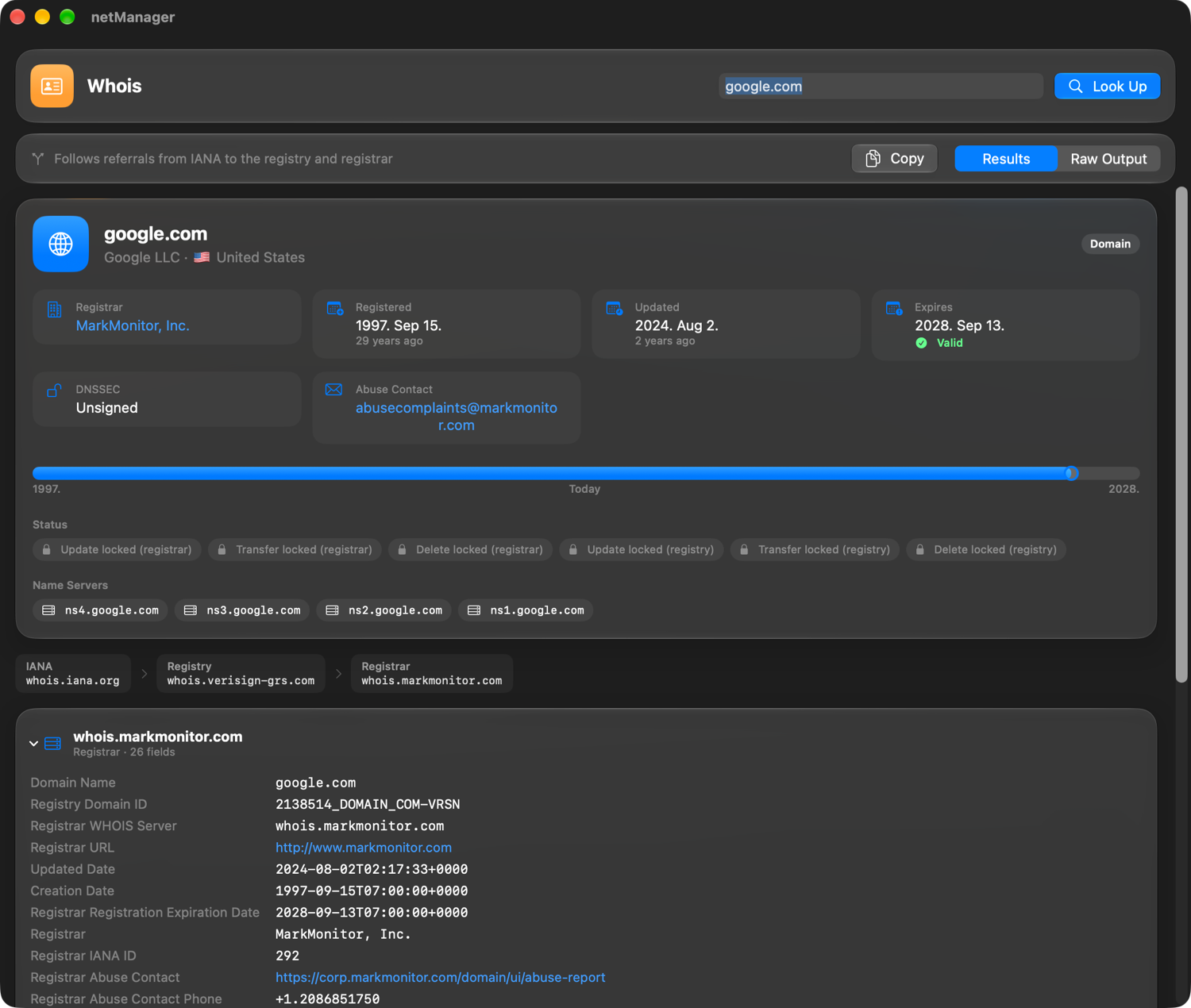The image size is (1191, 1008).
Task: Click the Transfer locked (registry) status chip
Action: click(x=815, y=549)
